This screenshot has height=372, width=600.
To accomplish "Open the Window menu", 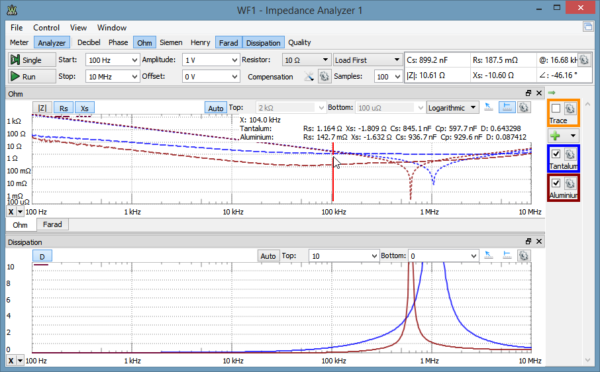I will tap(111, 28).
